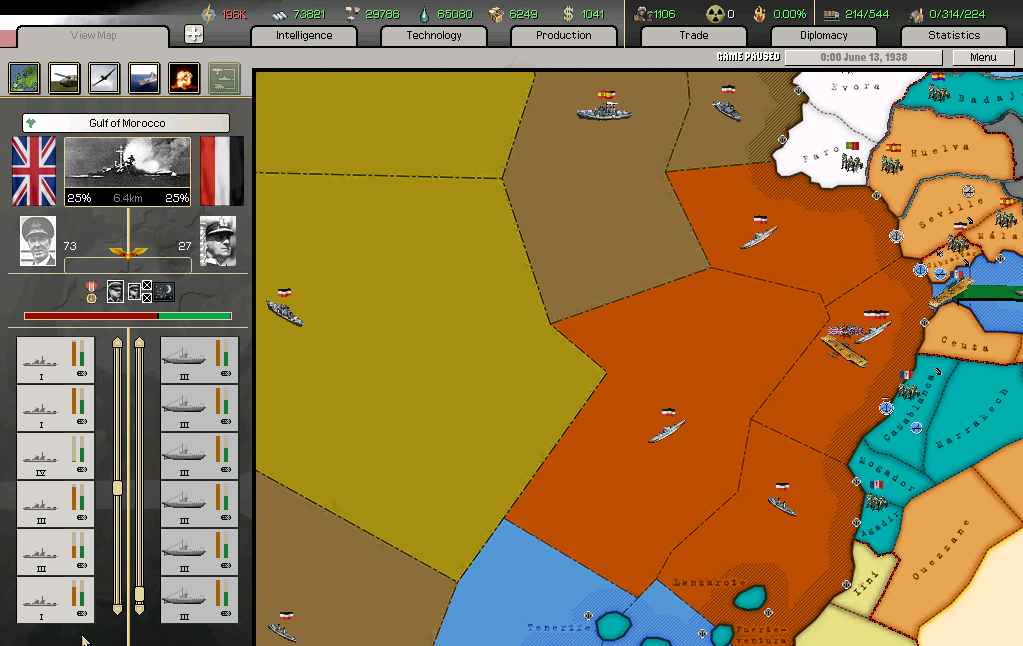Switch to the Technology tab
Image resolution: width=1023 pixels, height=646 pixels.
point(434,35)
